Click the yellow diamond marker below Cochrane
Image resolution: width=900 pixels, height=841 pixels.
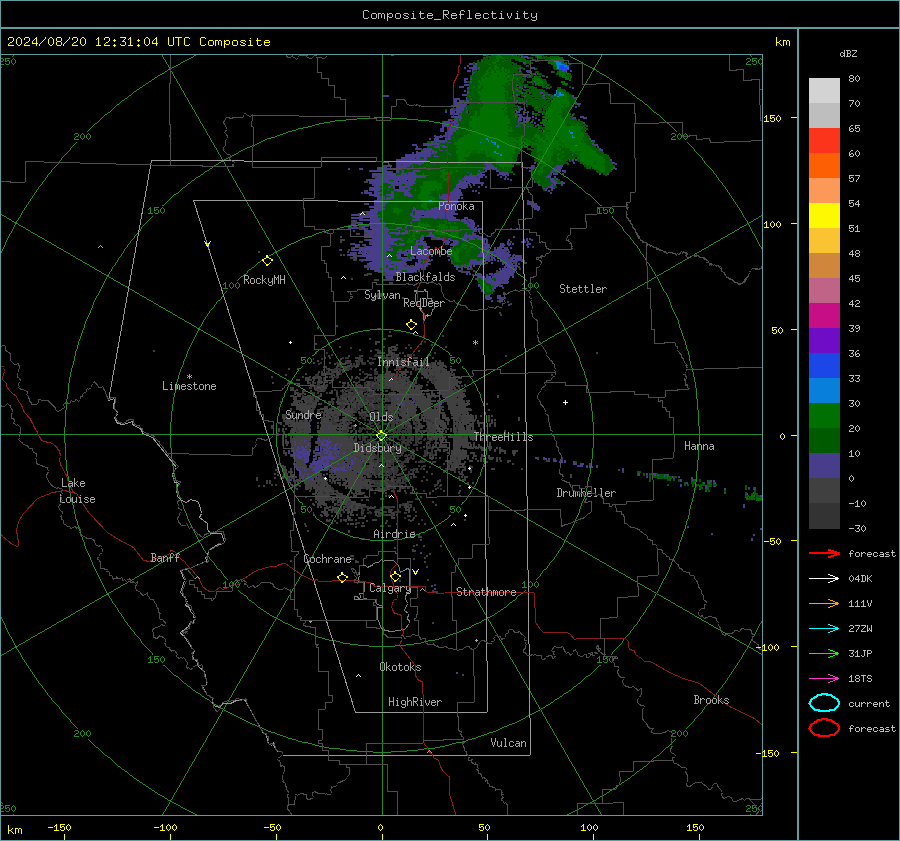342,577
